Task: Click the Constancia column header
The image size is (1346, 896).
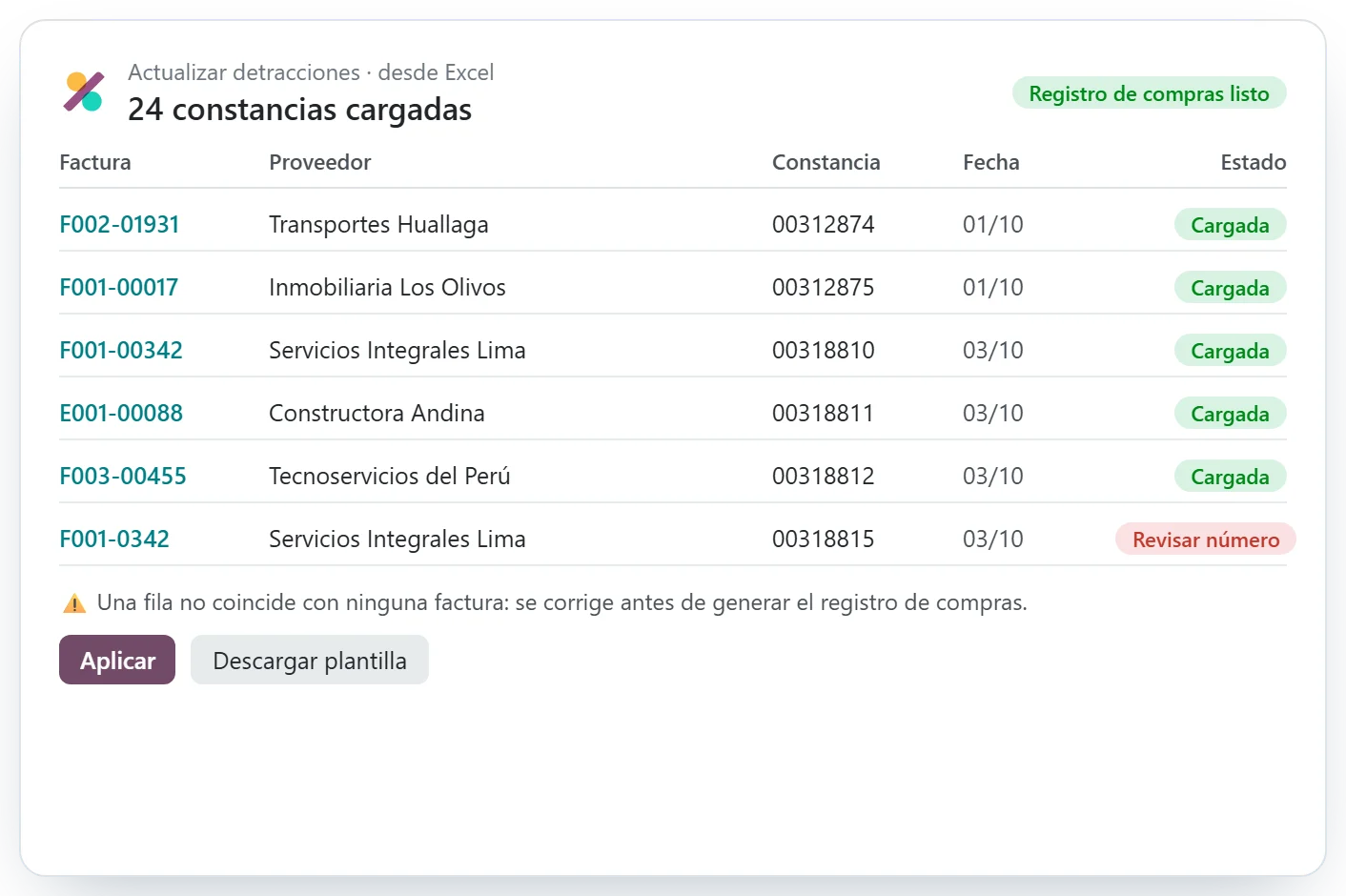Action: coord(826,162)
